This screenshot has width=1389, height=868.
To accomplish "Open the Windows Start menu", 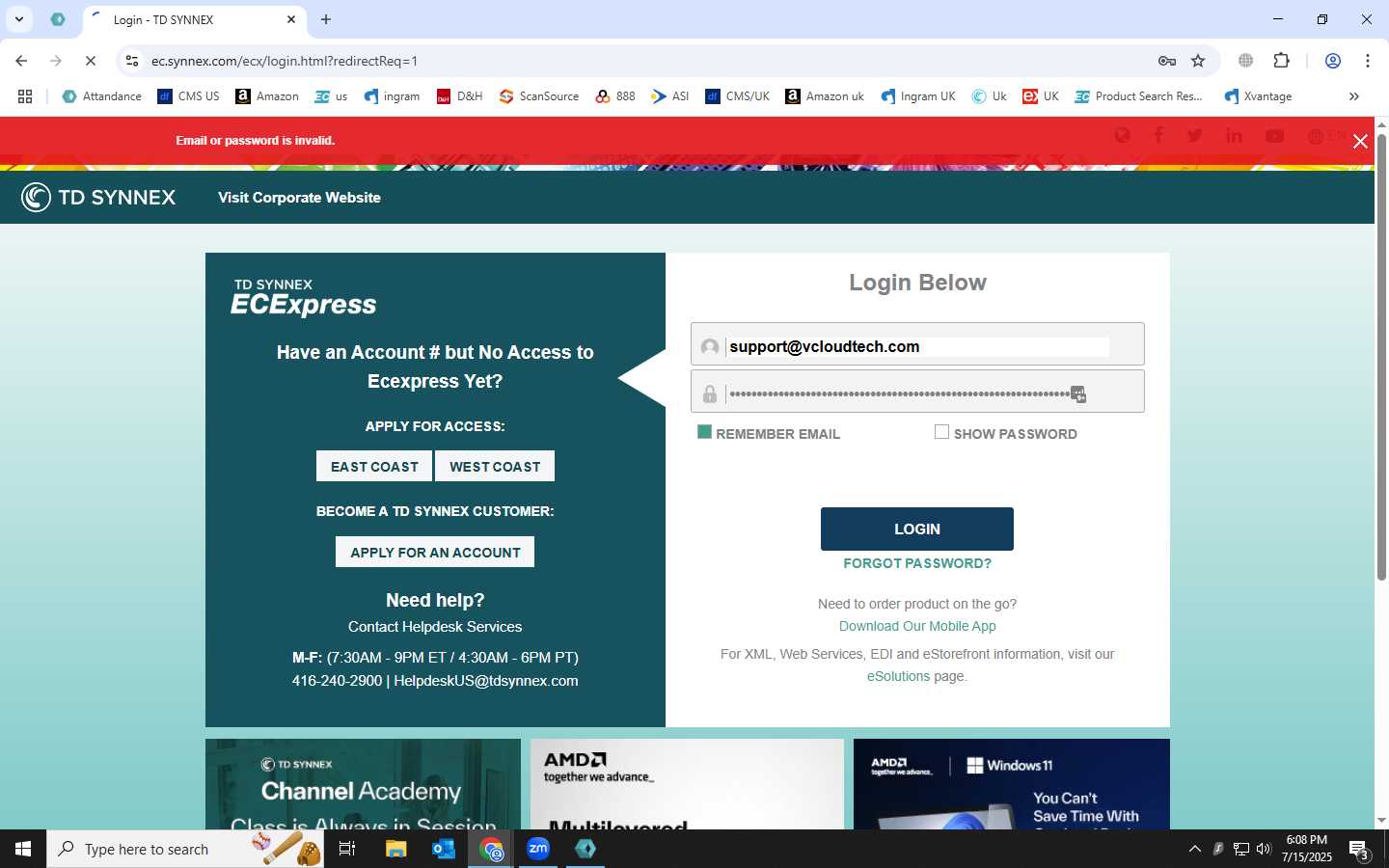I will coord(23,849).
